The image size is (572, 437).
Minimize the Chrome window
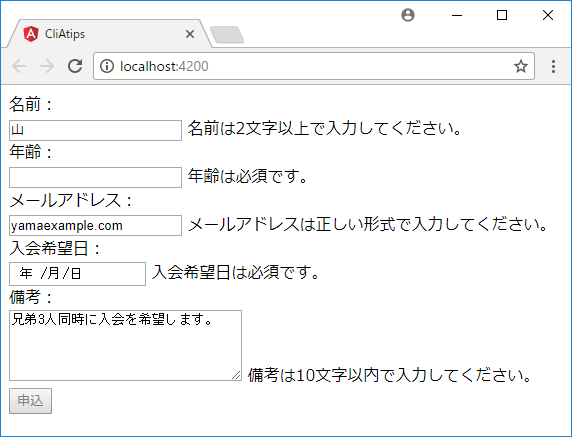pyautogui.click(x=457, y=15)
